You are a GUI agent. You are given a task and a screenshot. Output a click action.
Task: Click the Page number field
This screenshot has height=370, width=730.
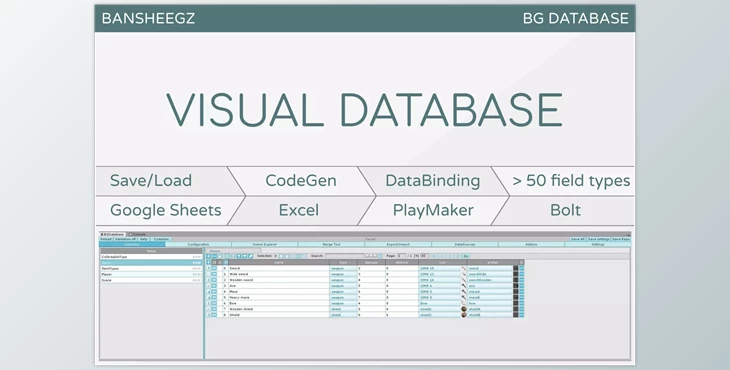(x=401, y=256)
